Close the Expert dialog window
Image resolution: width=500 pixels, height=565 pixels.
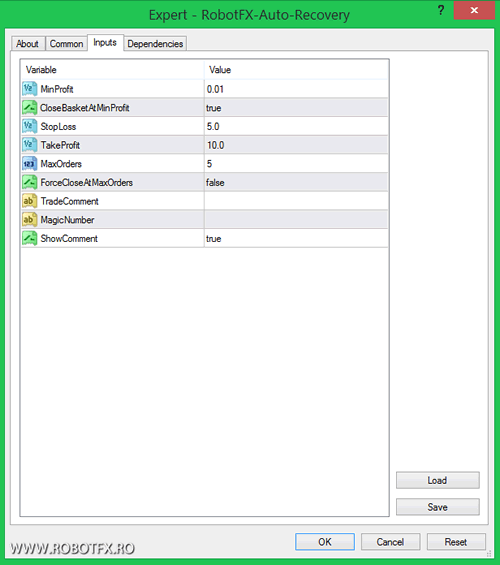pyautogui.click(x=474, y=10)
